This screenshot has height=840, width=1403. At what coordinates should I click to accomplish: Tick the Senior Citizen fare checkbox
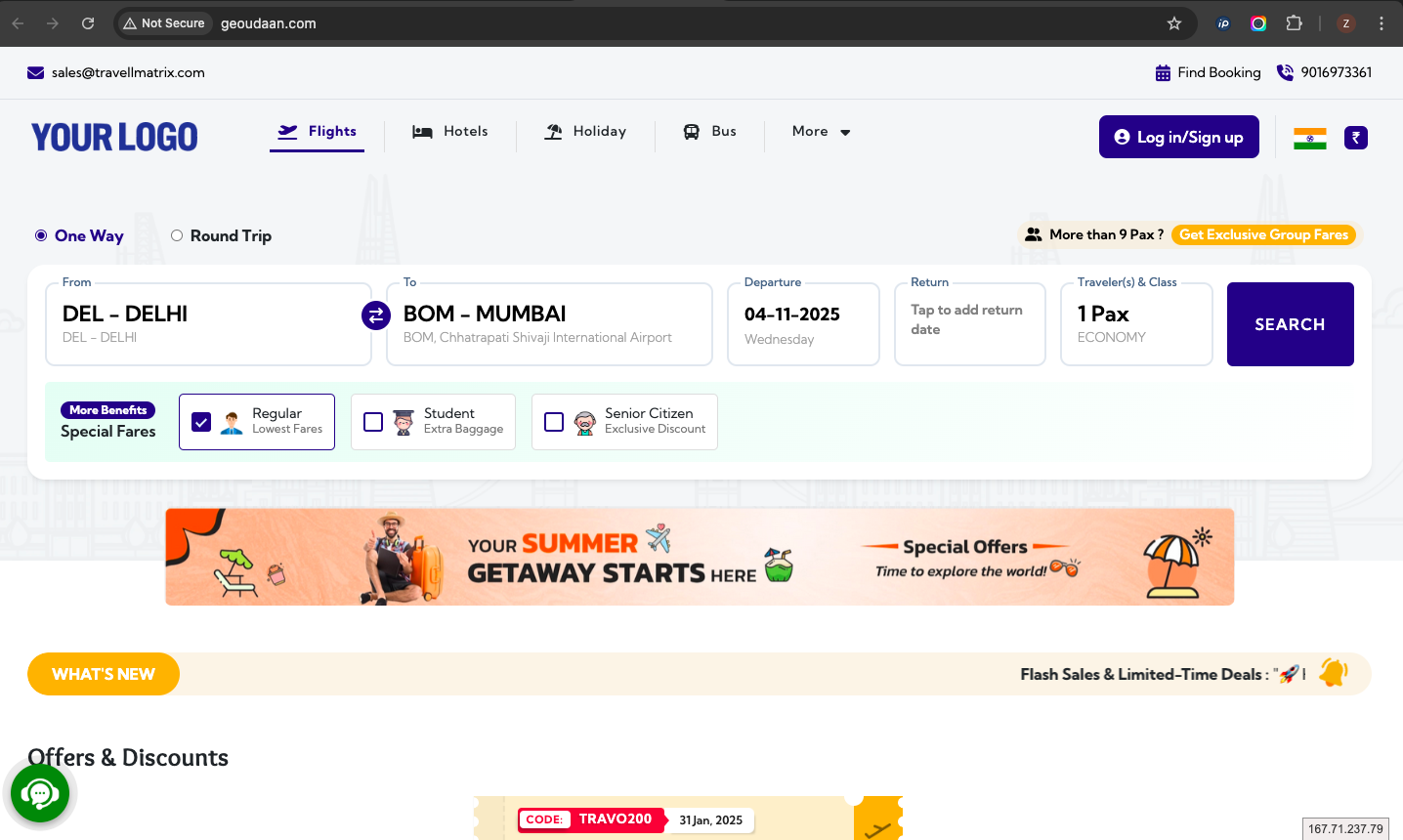tap(554, 422)
